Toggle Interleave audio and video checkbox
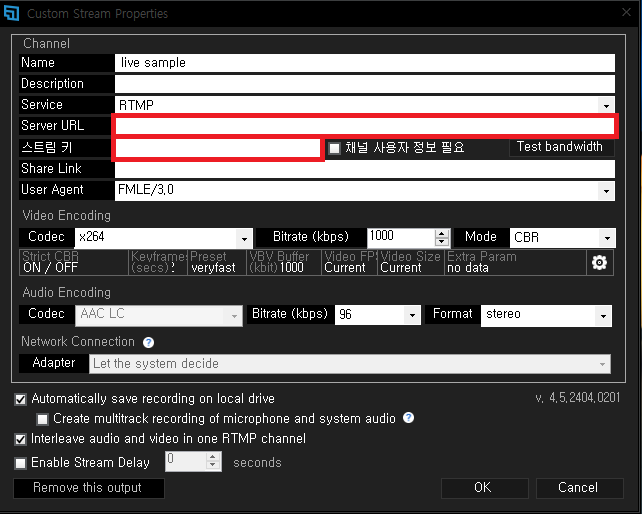 [21, 439]
